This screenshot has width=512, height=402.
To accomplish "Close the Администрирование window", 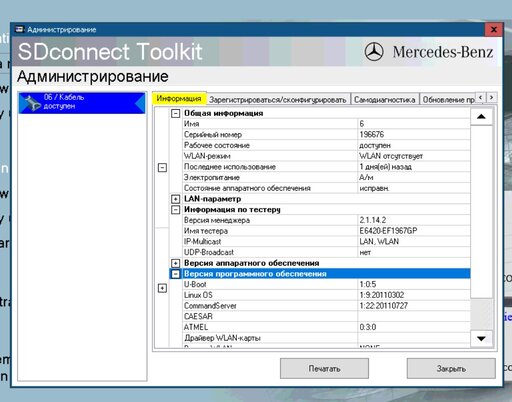I will pos(494,30).
